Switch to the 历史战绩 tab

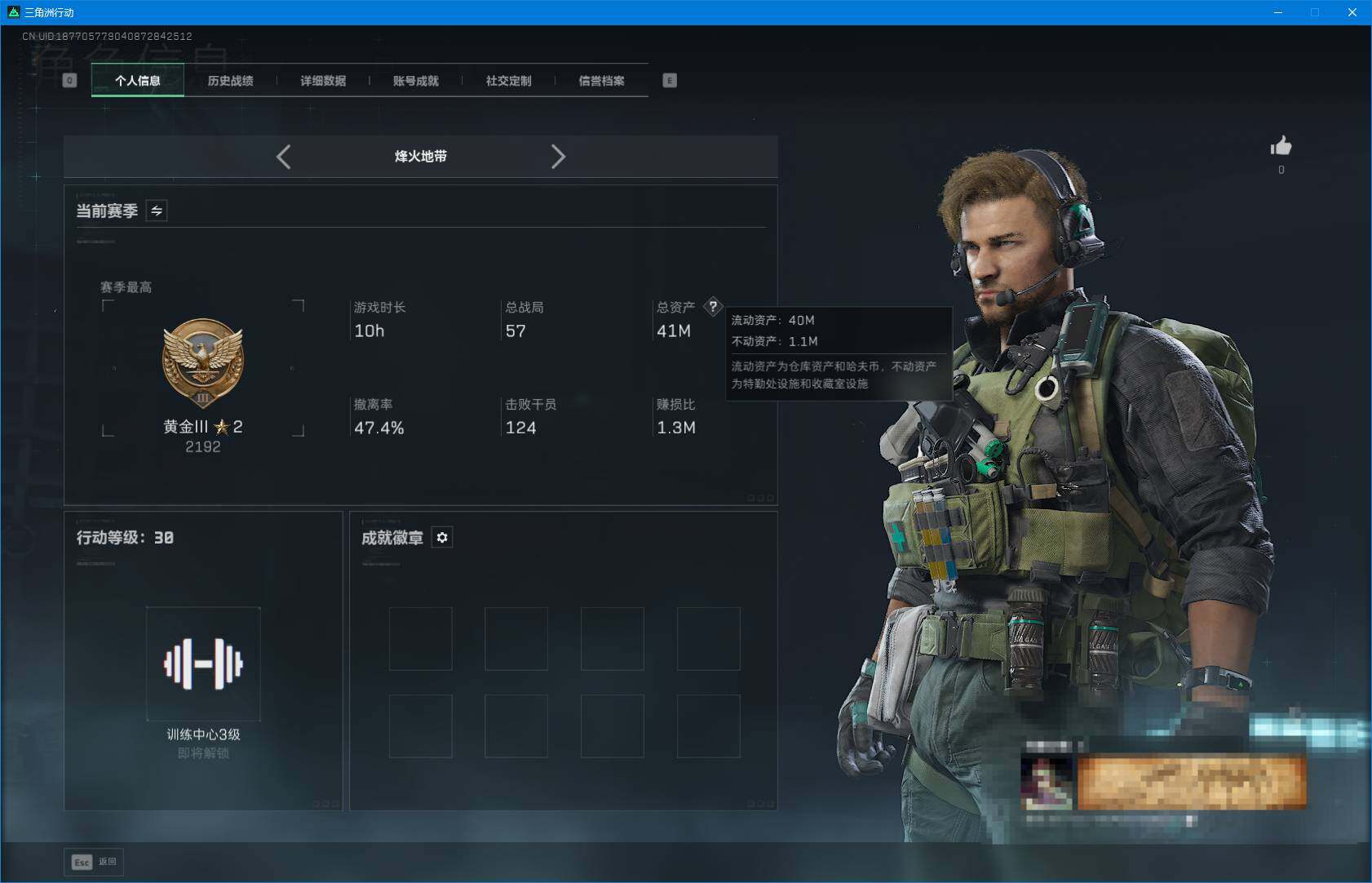(x=231, y=80)
